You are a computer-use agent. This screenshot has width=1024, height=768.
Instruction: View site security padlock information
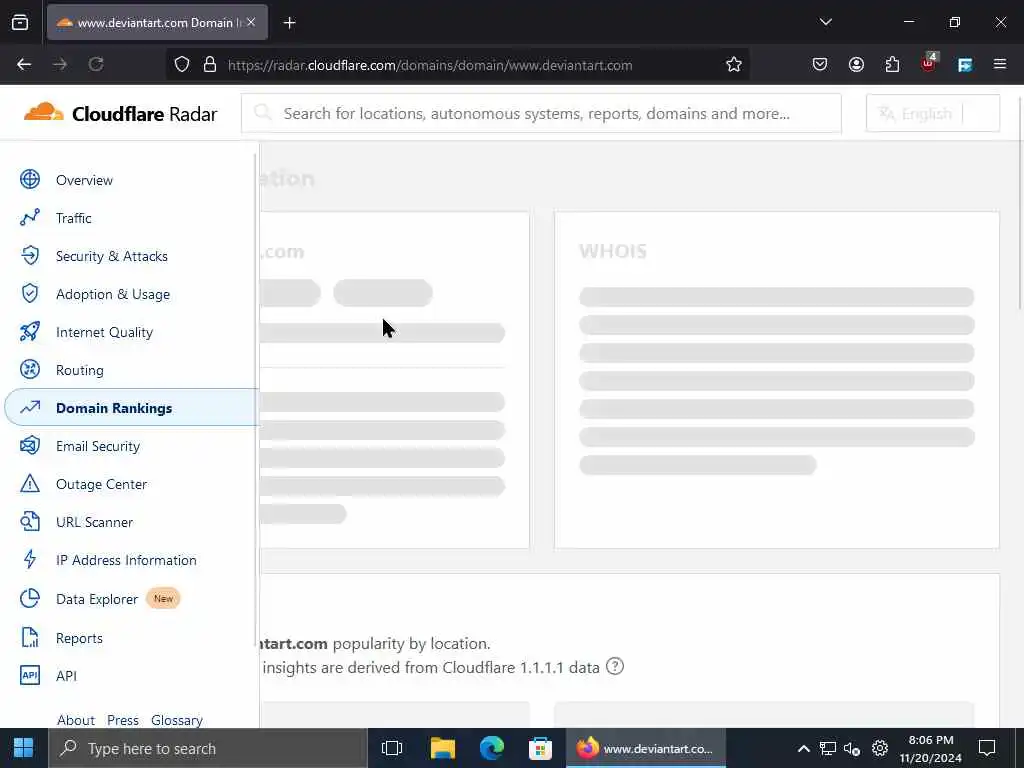point(210,65)
